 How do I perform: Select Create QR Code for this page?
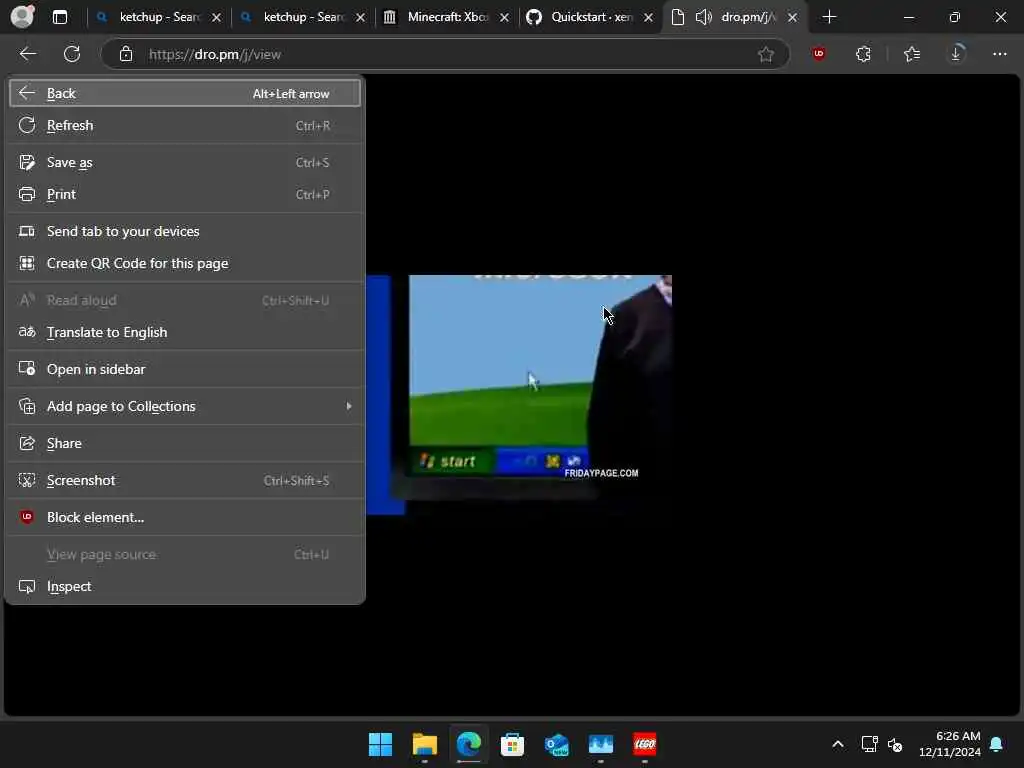[185, 264]
